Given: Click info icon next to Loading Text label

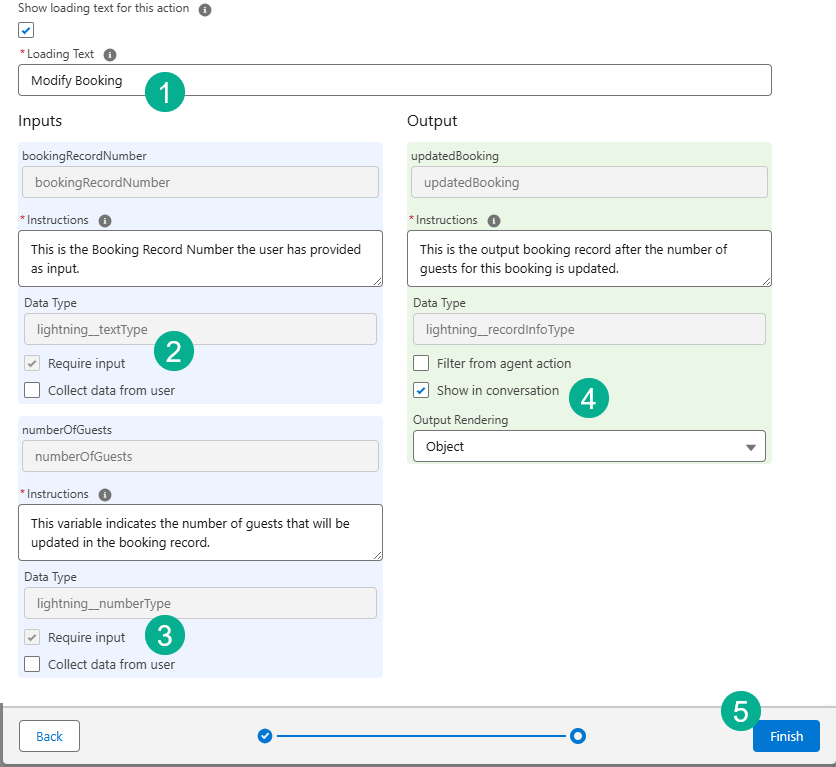Looking at the screenshot, I should (x=110, y=55).
